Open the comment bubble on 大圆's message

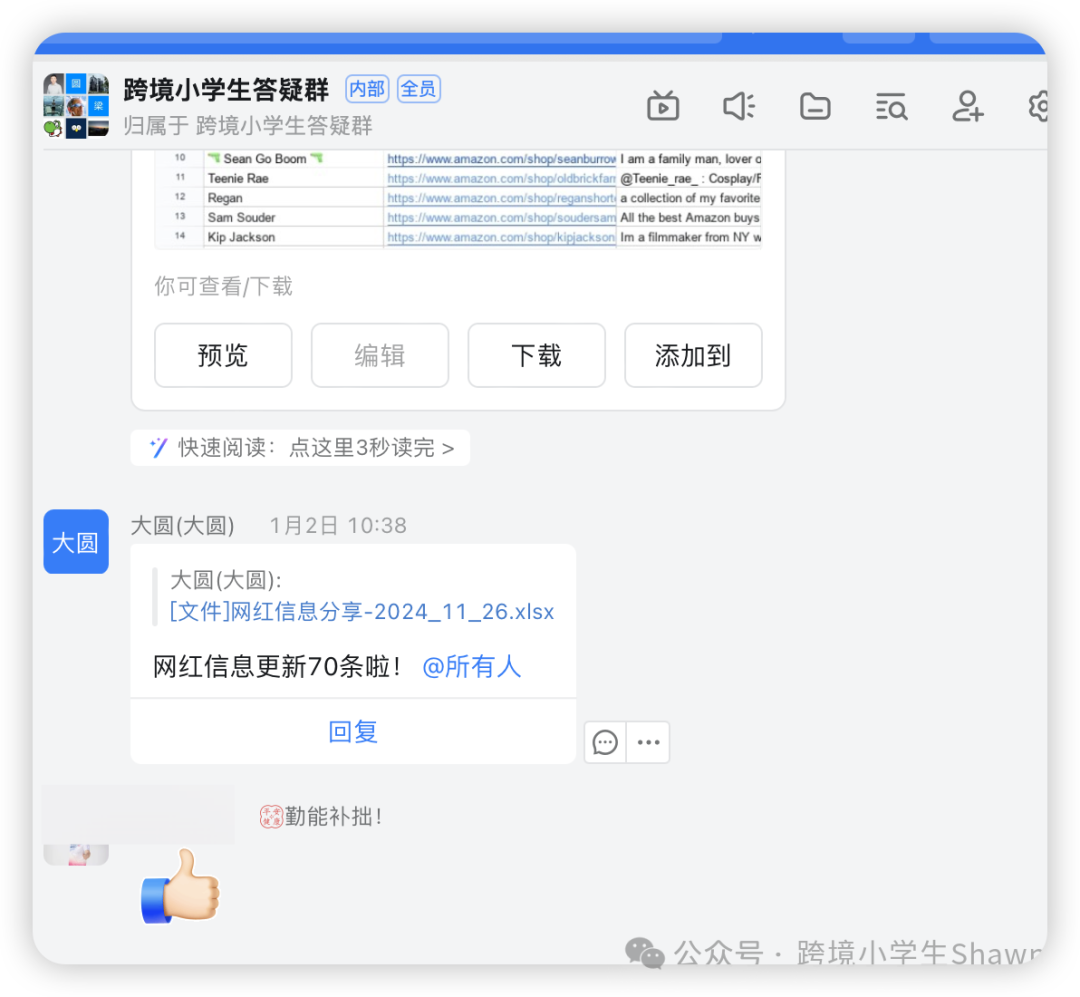pos(604,742)
